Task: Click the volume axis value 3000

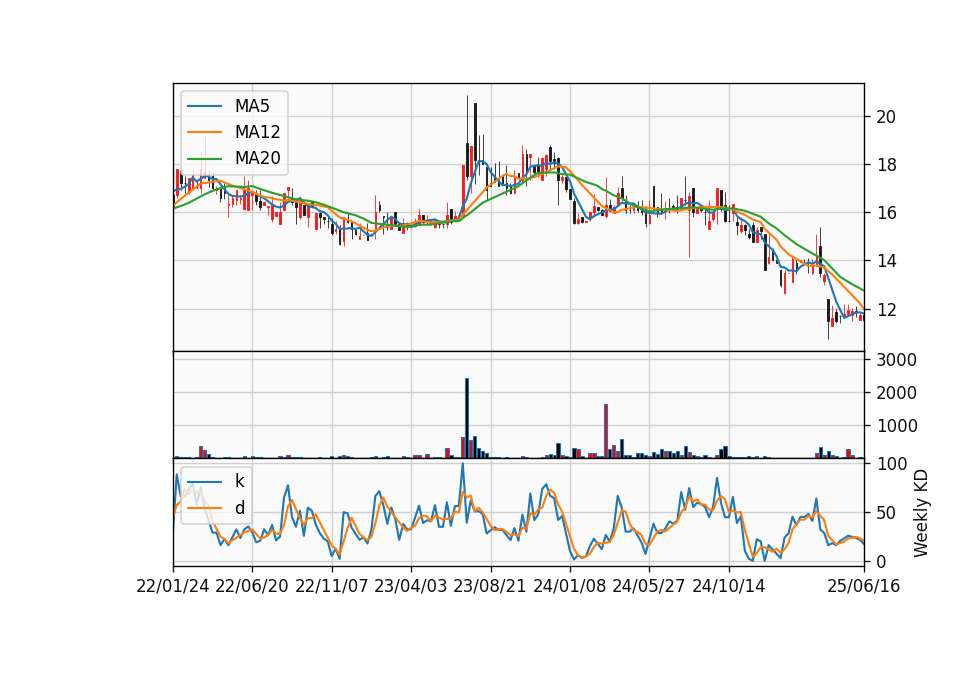Action: click(x=896, y=360)
